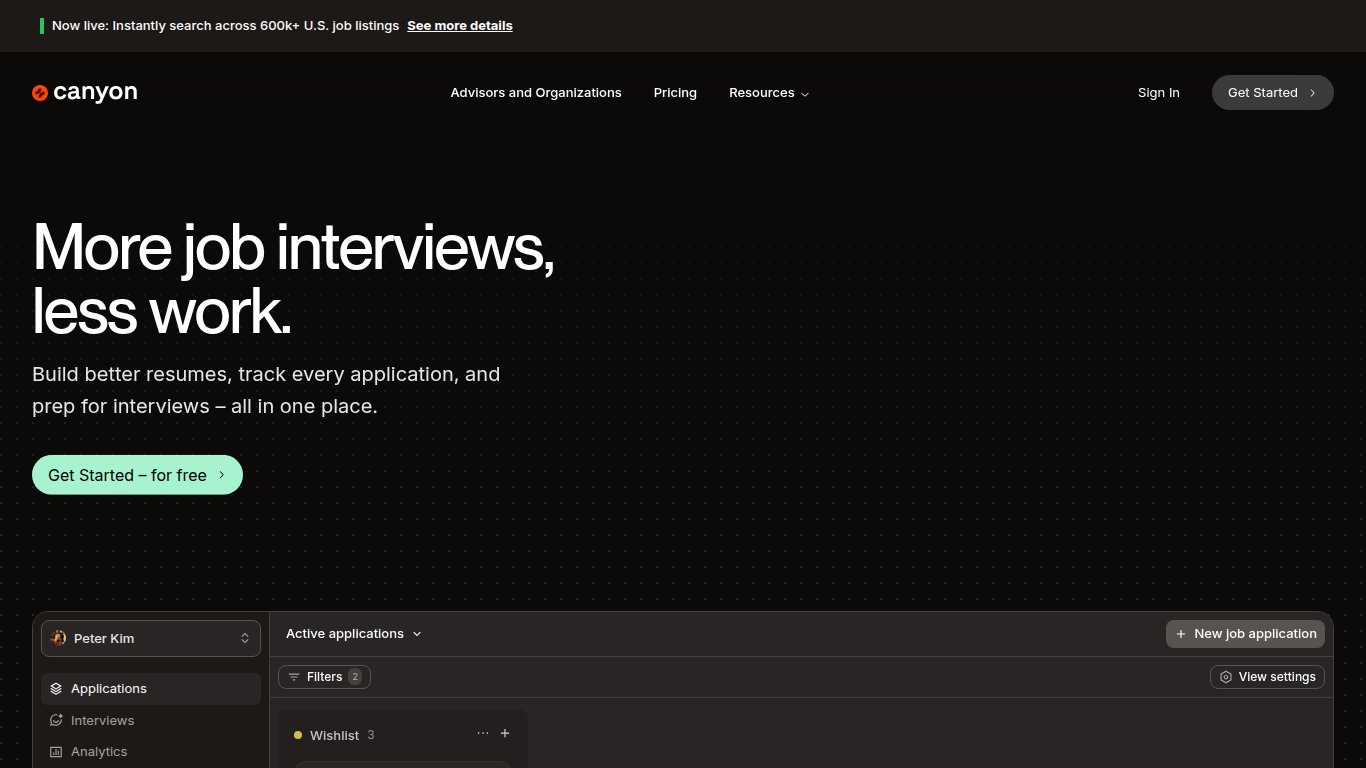Open the Pricing page
Viewport: 1366px width, 768px height.
[x=675, y=93]
